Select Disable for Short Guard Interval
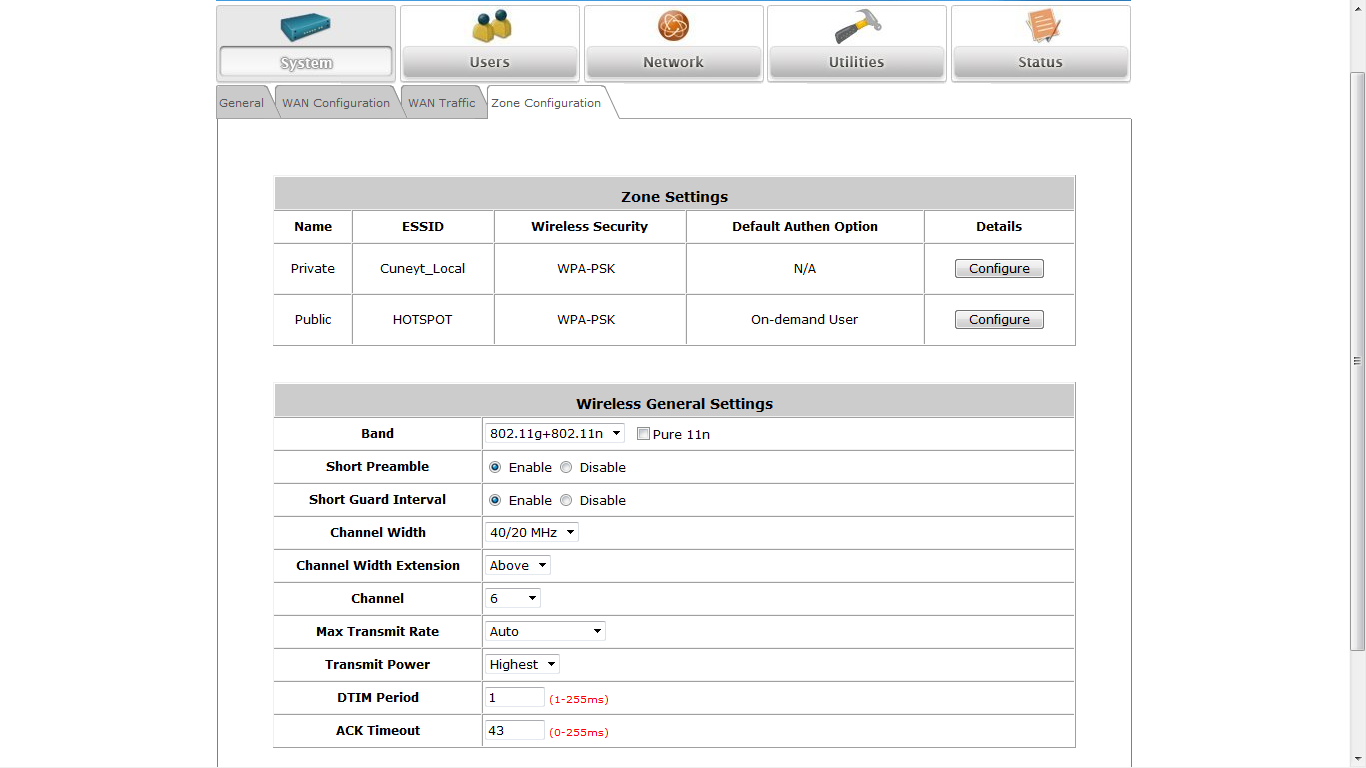1366x768 pixels. [566, 500]
